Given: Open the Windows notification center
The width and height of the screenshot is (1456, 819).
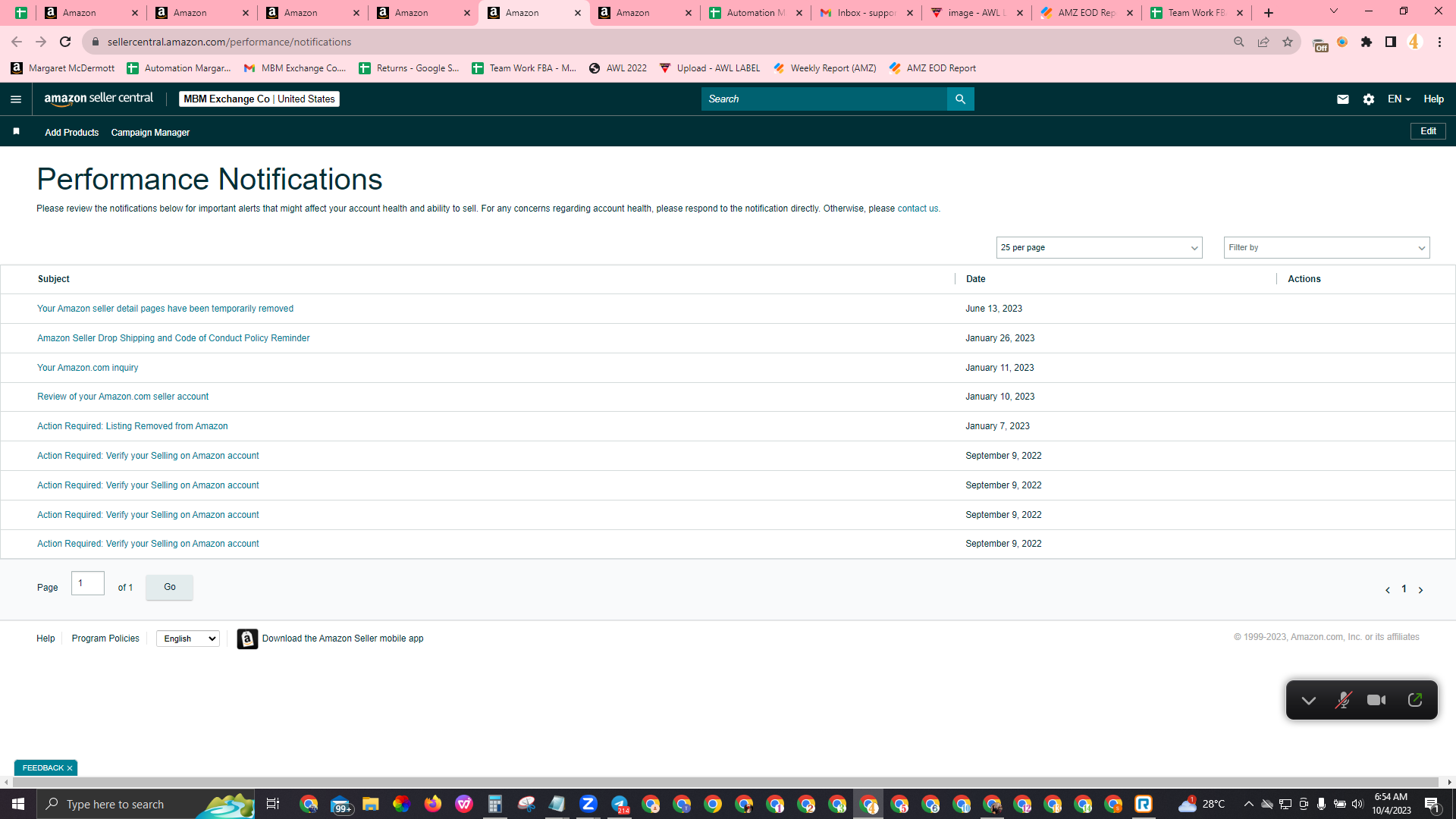Looking at the screenshot, I should point(1432,804).
